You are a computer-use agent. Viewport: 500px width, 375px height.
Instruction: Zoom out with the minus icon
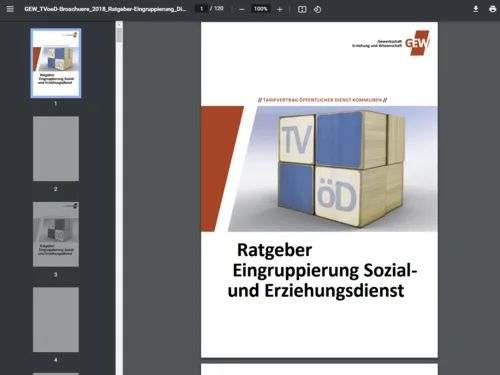[242, 9]
